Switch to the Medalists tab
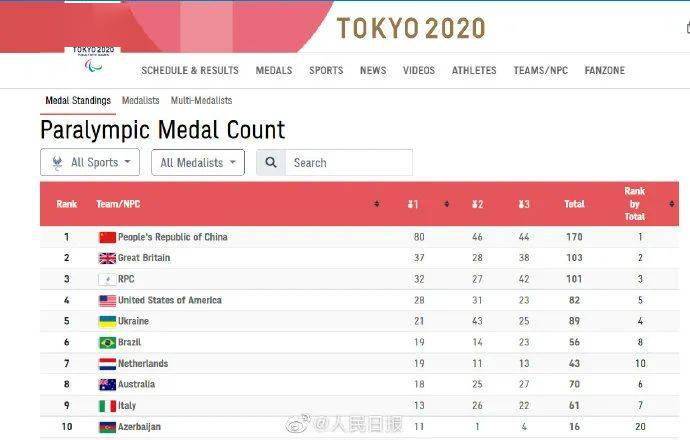Viewport: 690px width, 440px height. coord(140,100)
